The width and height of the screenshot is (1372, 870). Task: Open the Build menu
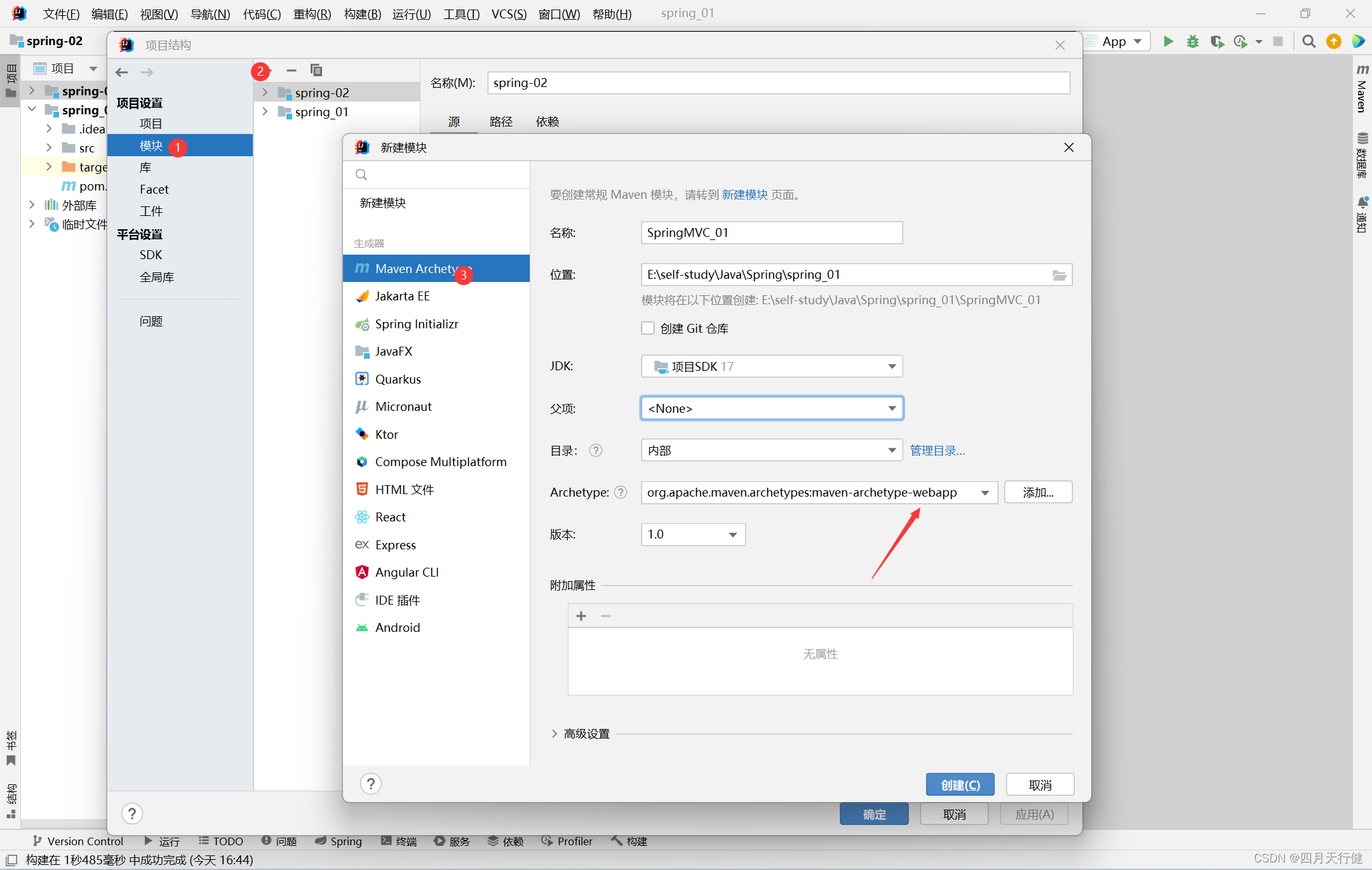click(x=362, y=14)
